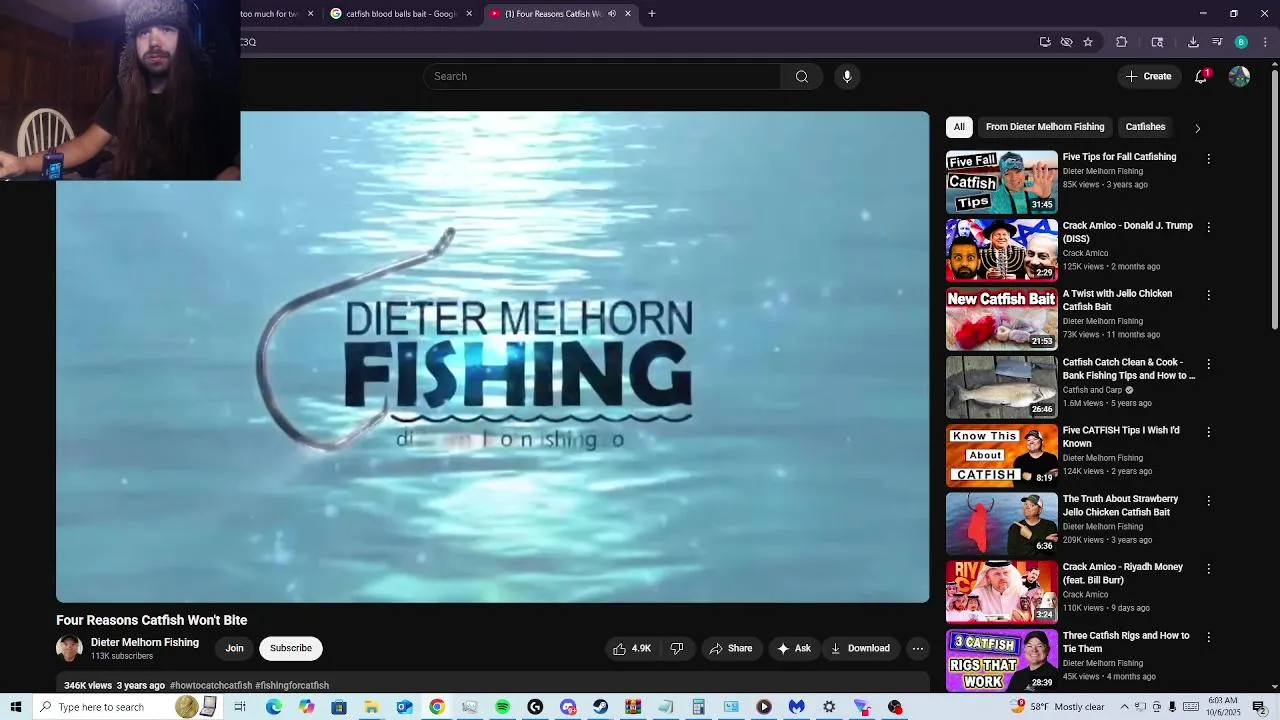Open Settings gear in taskbar
The height and width of the screenshot is (720, 1280).
[x=829, y=707]
